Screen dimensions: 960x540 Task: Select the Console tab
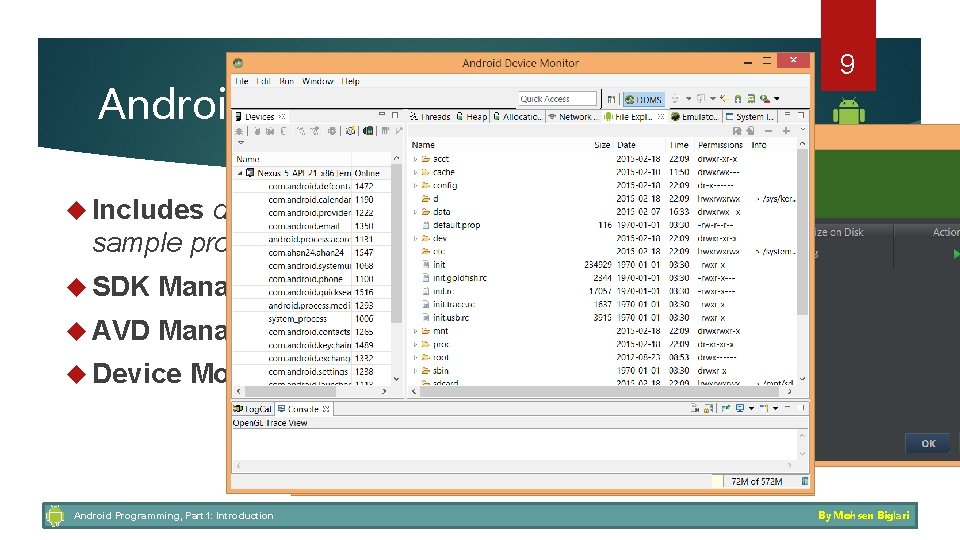(303, 409)
